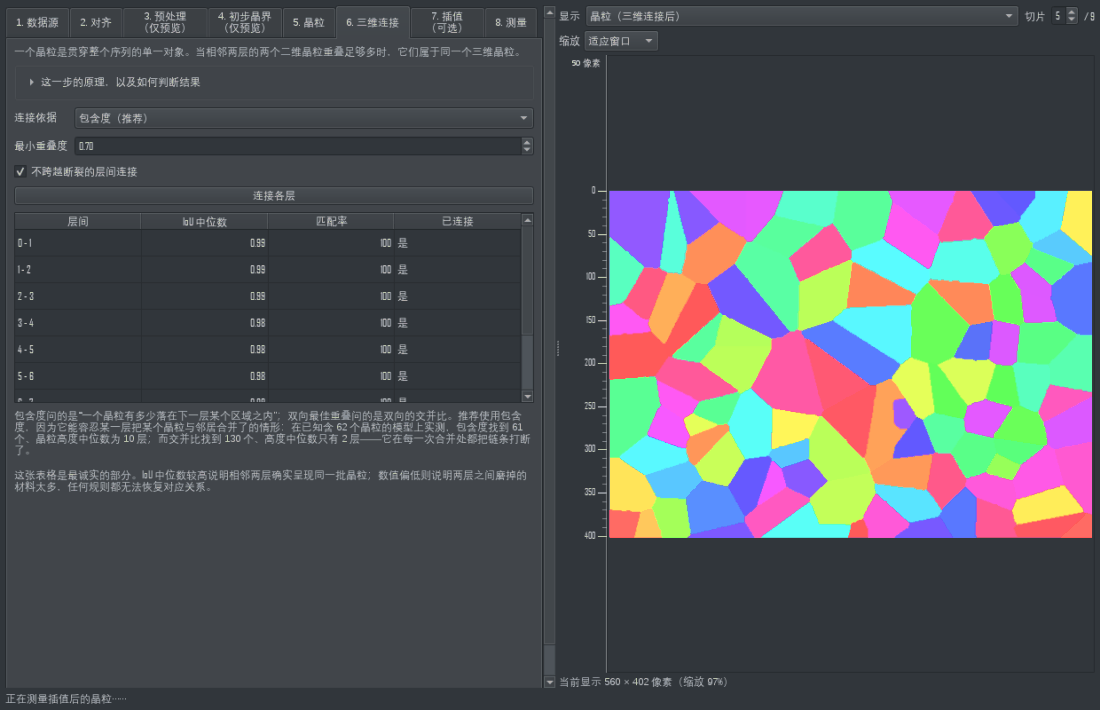Switch to the 8. 测量 tab
The height and width of the screenshot is (710, 1100).
[511, 22]
